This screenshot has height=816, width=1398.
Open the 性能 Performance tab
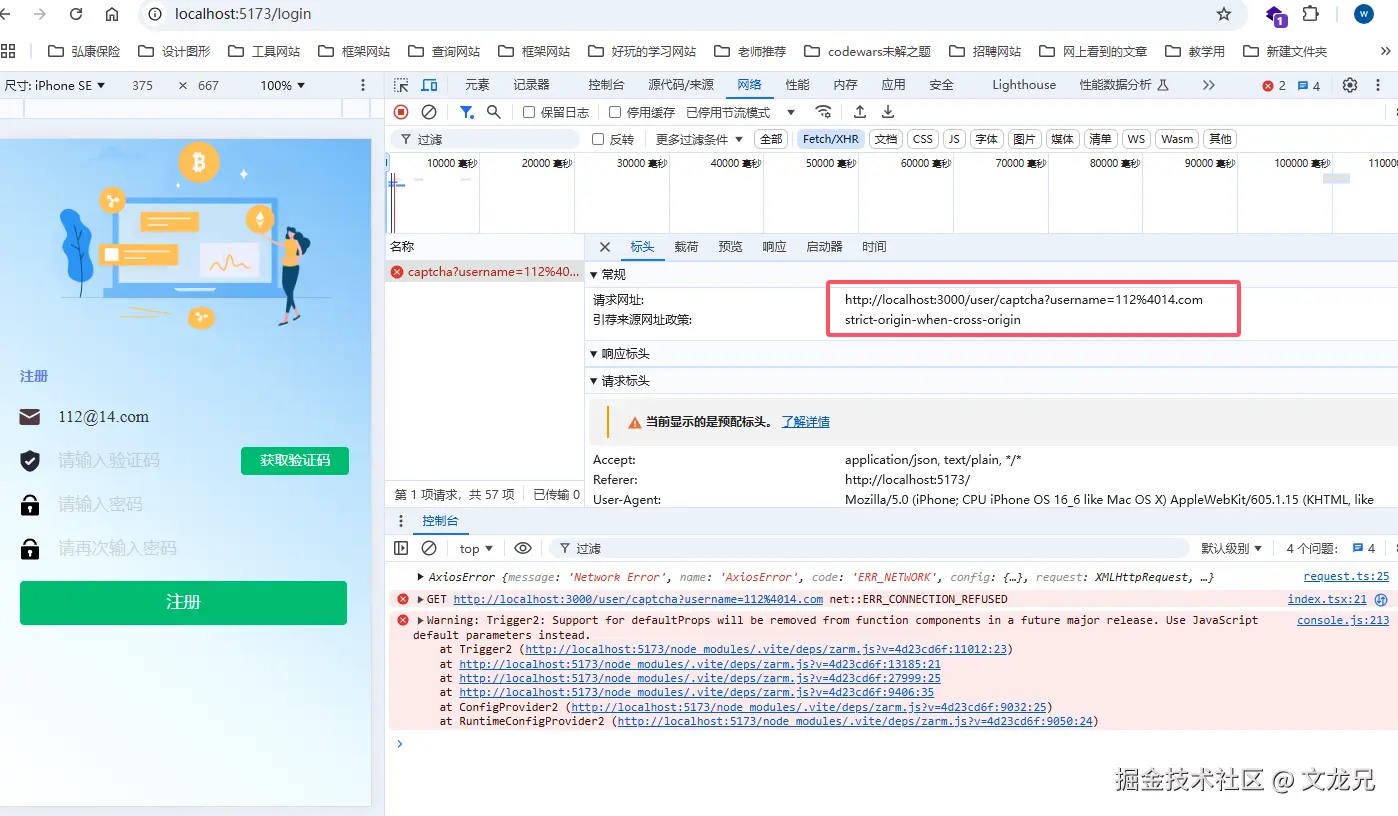click(797, 85)
